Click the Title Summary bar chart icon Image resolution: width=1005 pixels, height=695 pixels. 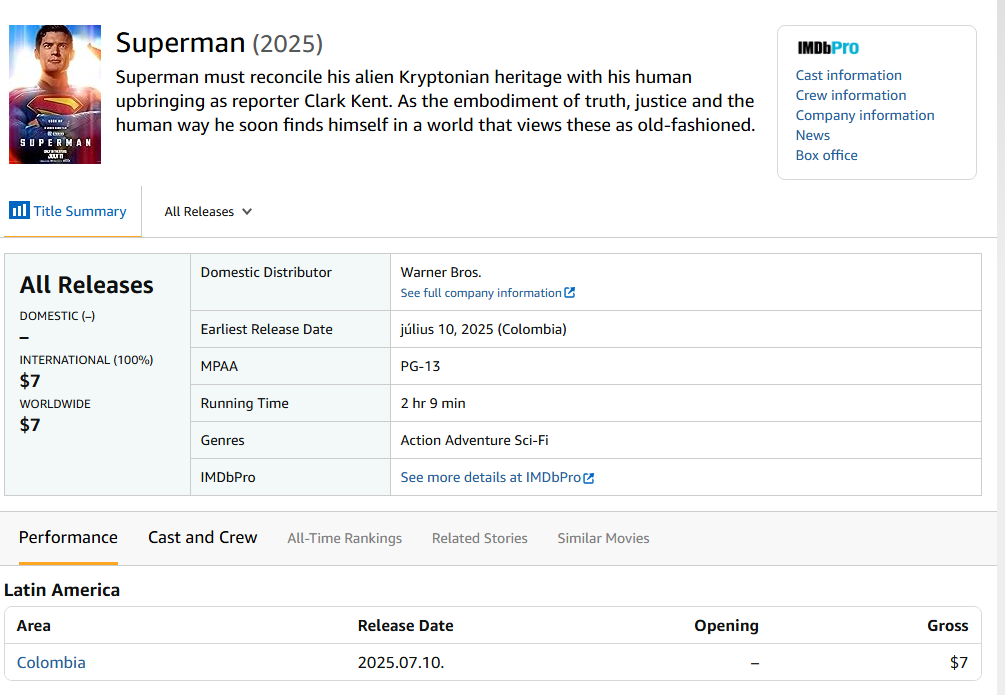[x=19, y=210]
